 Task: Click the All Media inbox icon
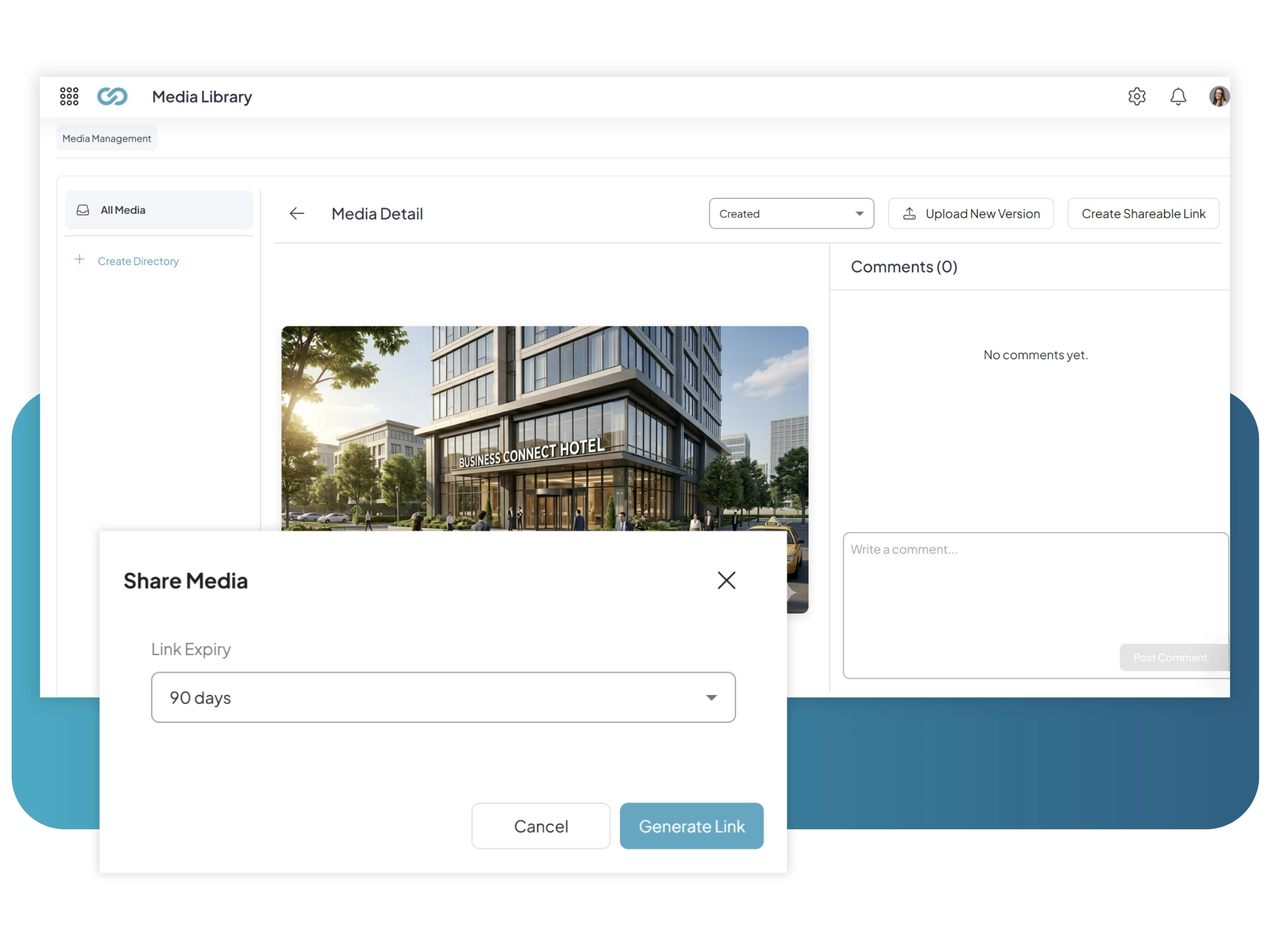point(83,210)
